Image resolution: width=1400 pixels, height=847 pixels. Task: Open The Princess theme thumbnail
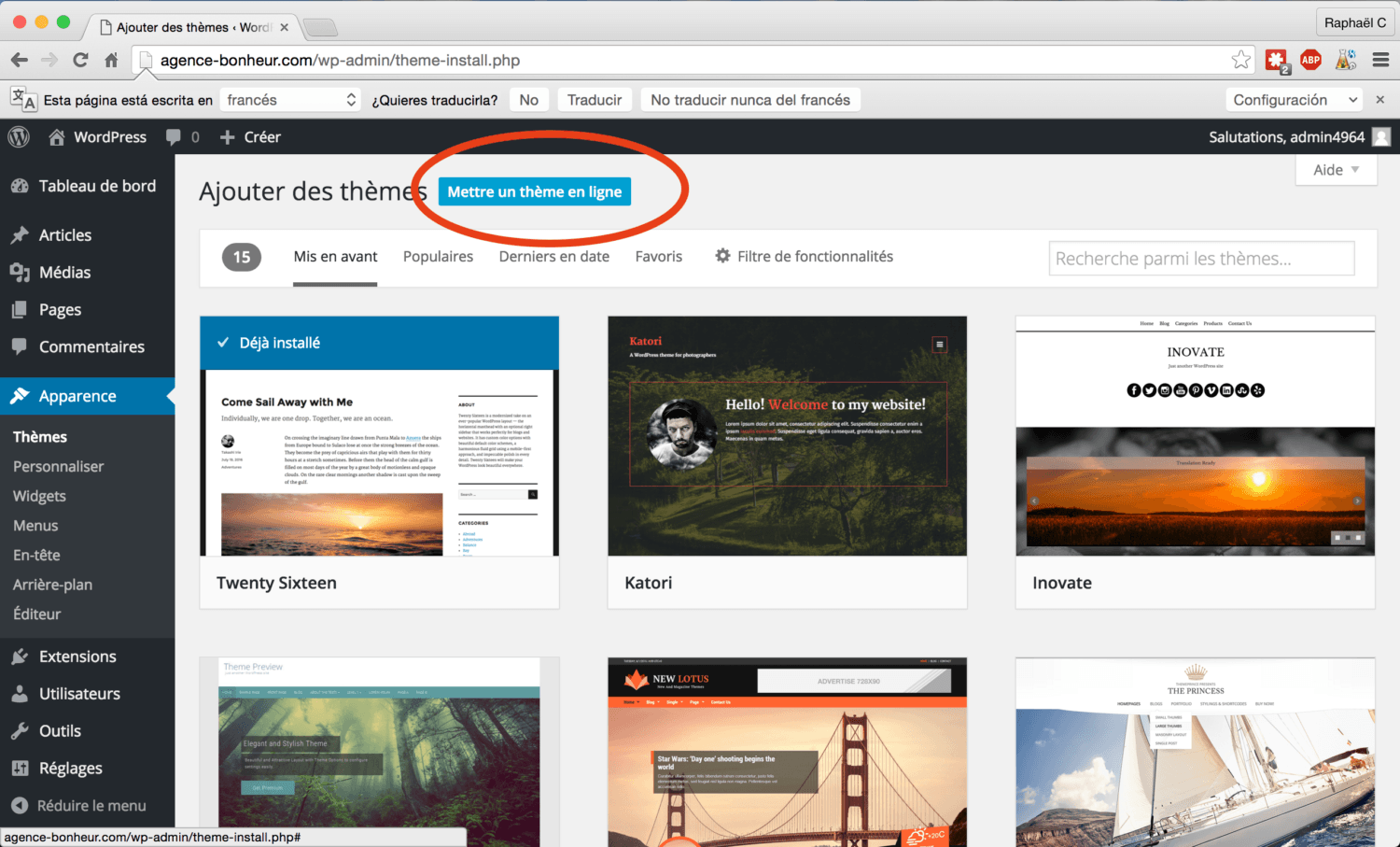(x=1195, y=752)
